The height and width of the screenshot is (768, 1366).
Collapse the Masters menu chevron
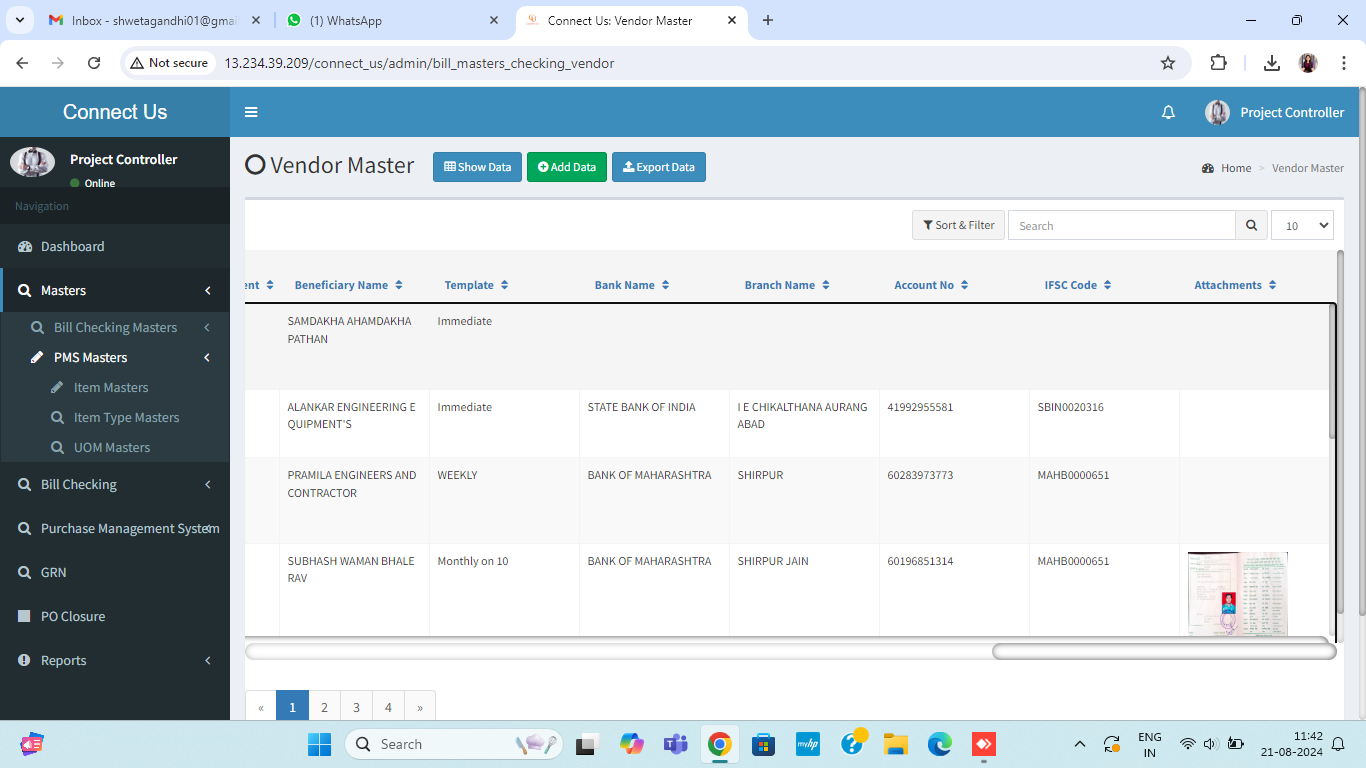[x=208, y=290]
